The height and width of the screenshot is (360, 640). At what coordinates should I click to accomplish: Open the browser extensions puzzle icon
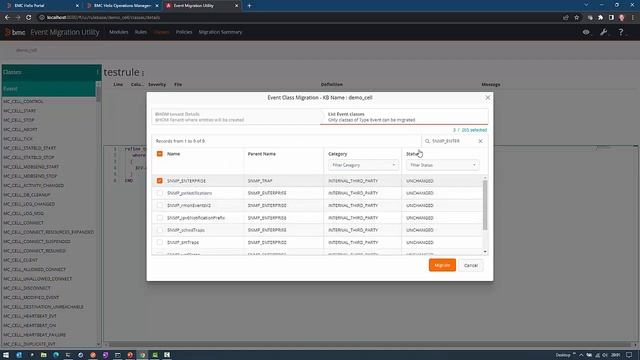pos(600,18)
